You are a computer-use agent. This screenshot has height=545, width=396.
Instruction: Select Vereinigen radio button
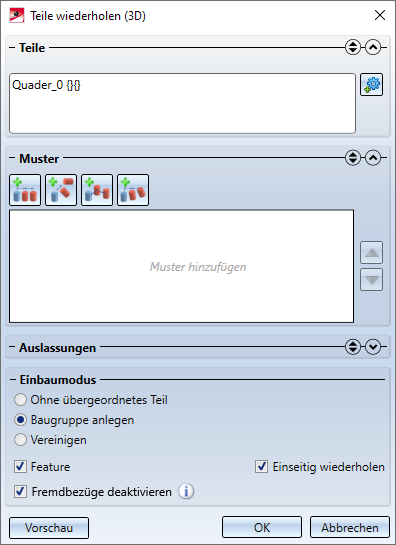click(x=20, y=440)
